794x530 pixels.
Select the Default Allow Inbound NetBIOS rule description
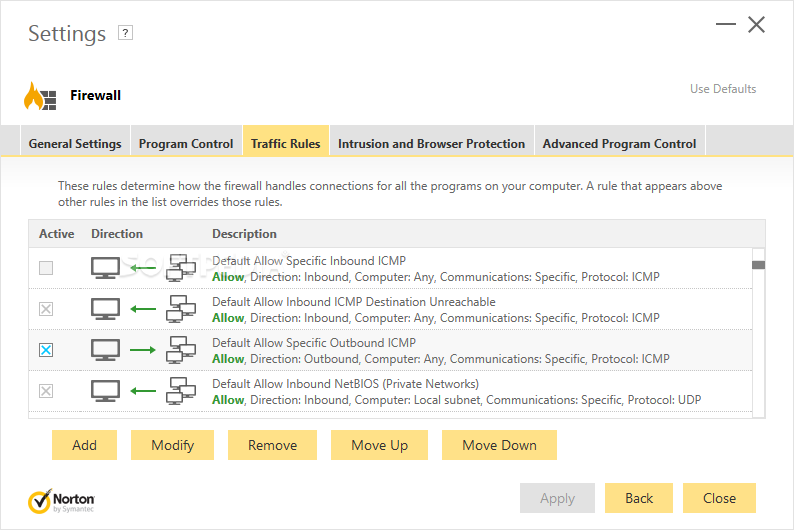[x=345, y=384]
